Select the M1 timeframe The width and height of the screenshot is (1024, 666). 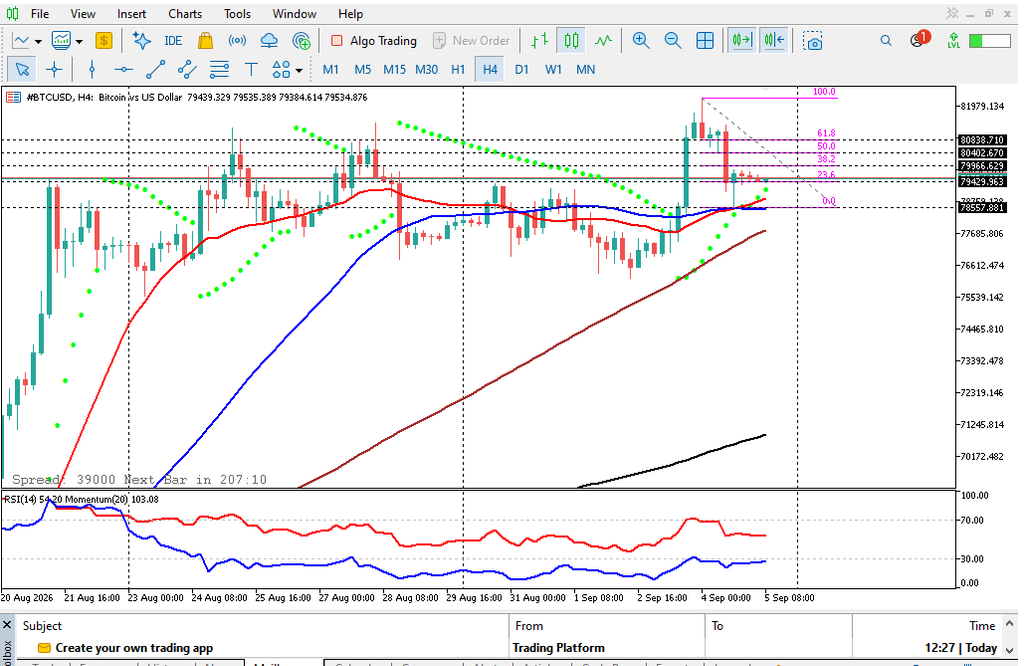click(x=330, y=69)
